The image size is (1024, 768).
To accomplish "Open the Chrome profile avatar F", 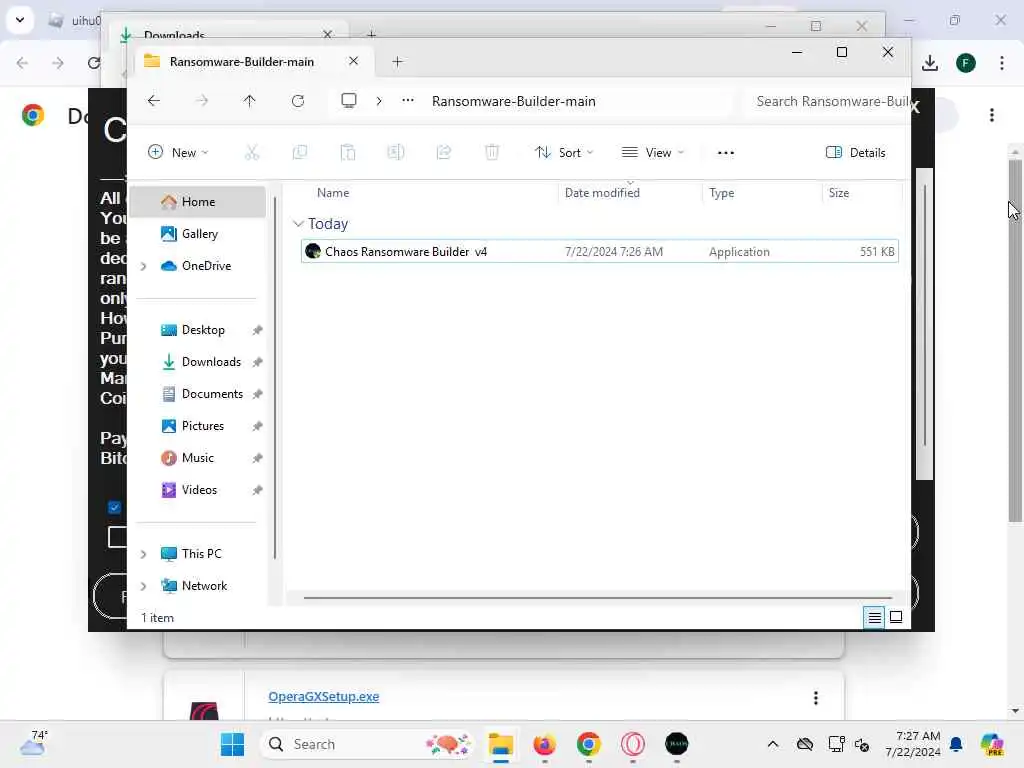I will [x=966, y=63].
